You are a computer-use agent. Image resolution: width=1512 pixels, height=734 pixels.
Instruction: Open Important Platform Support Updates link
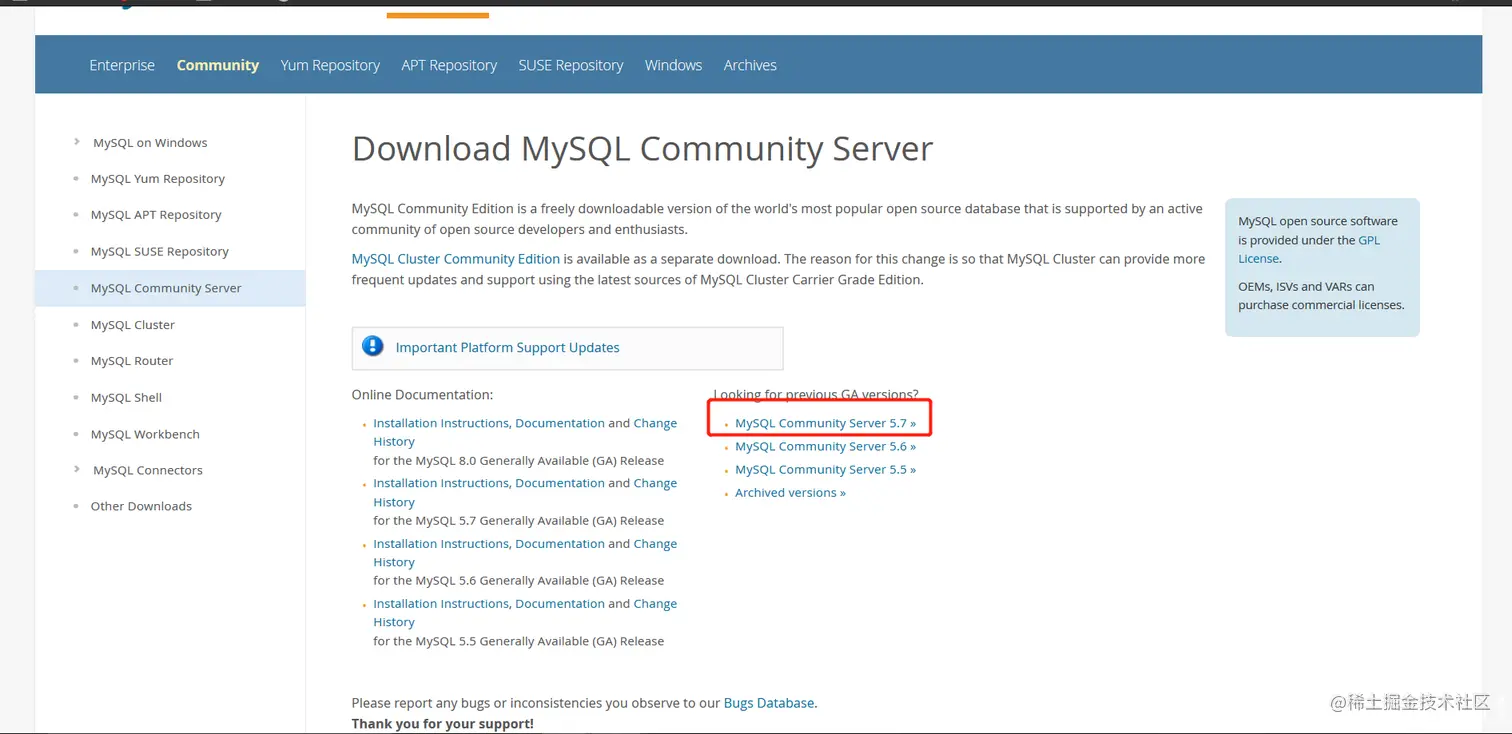(x=508, y=348)
